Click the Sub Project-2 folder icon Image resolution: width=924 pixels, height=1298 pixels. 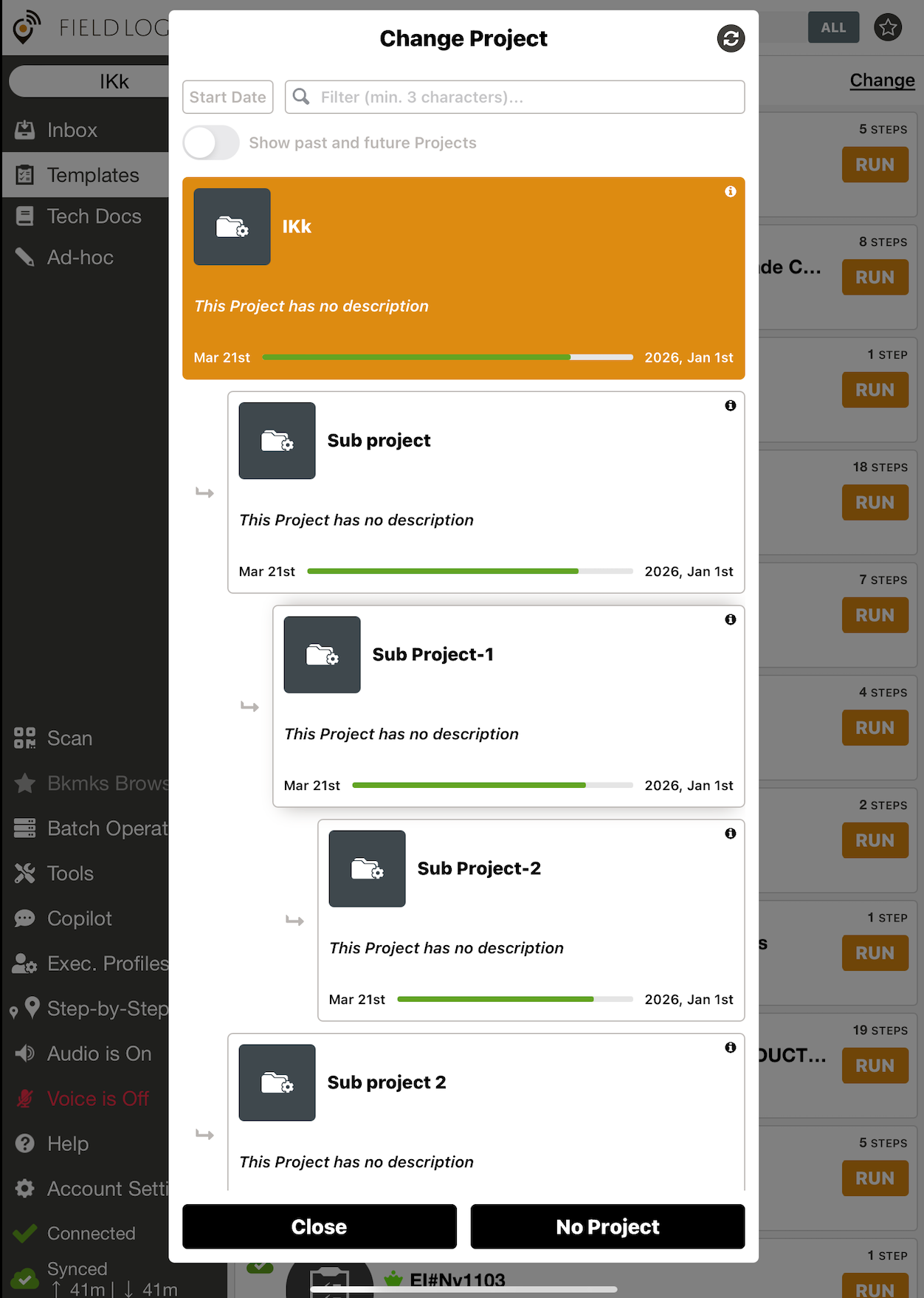click(x=367, y=869)
